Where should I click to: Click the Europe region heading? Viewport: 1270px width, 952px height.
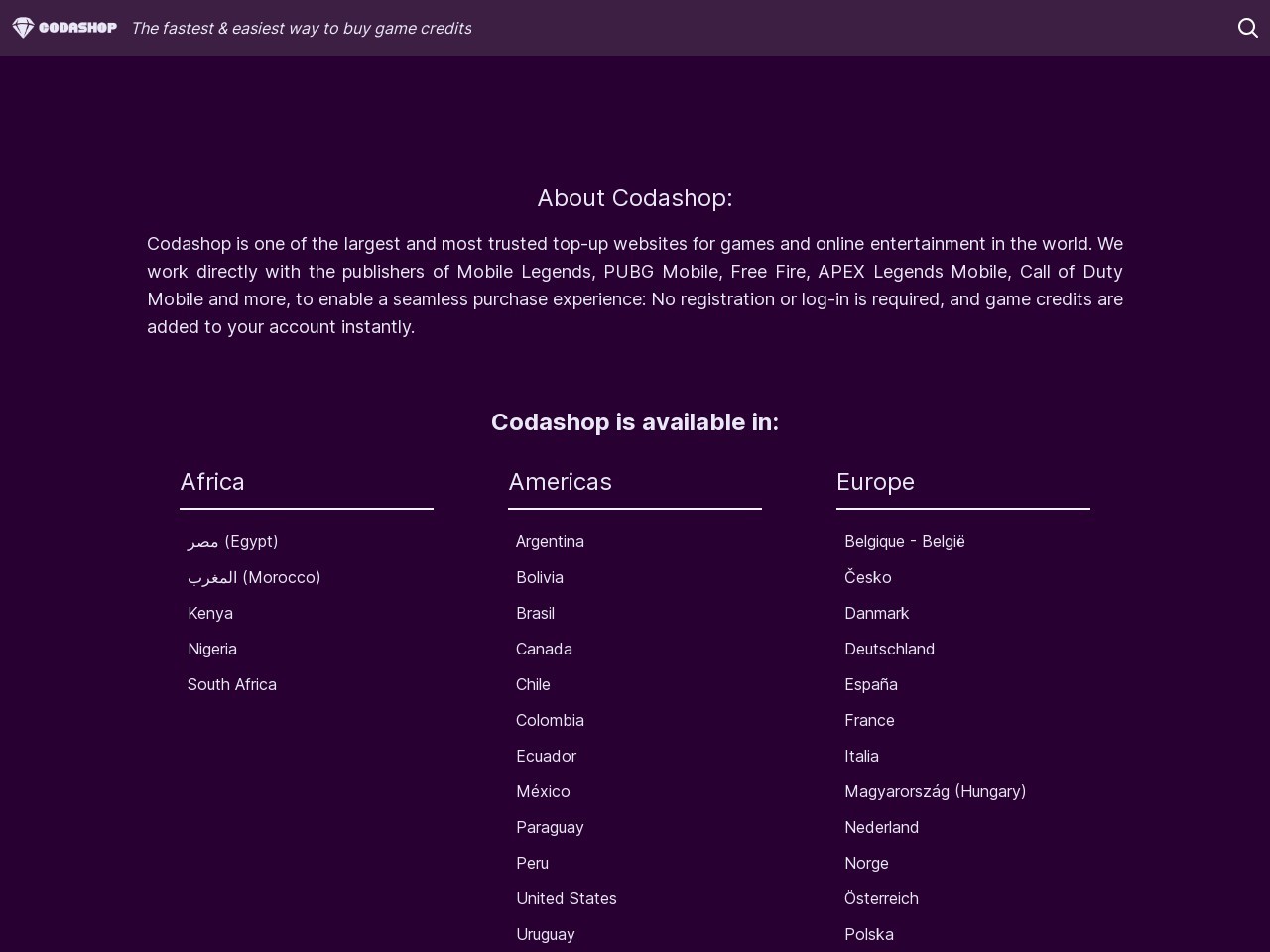pyautogui.click(x=875, y=482)
